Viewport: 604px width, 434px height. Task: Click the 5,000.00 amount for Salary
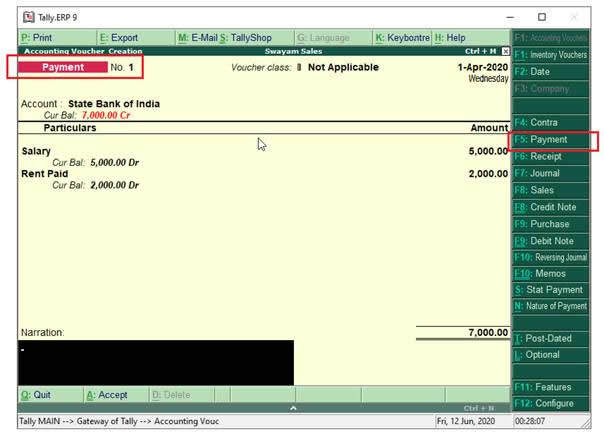[x=488, y=151]
